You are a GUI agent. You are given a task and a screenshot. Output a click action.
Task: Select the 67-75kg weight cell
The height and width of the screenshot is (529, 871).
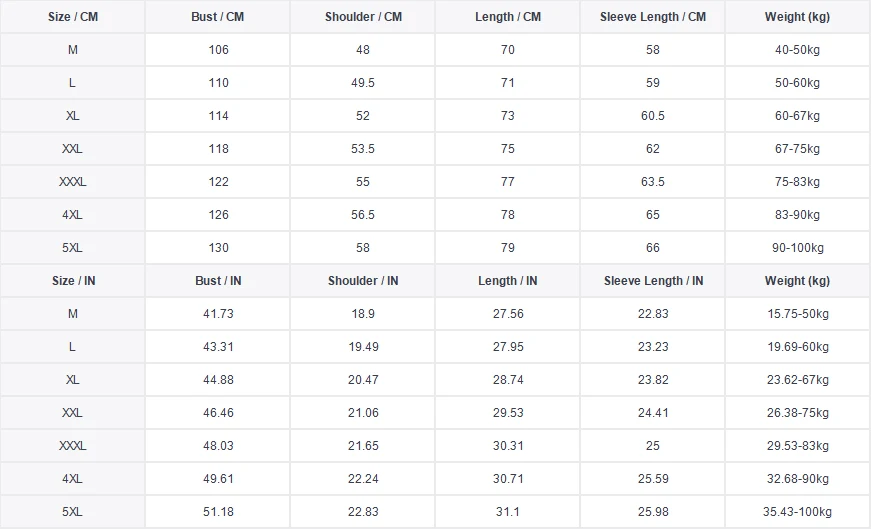coord(798,149)
